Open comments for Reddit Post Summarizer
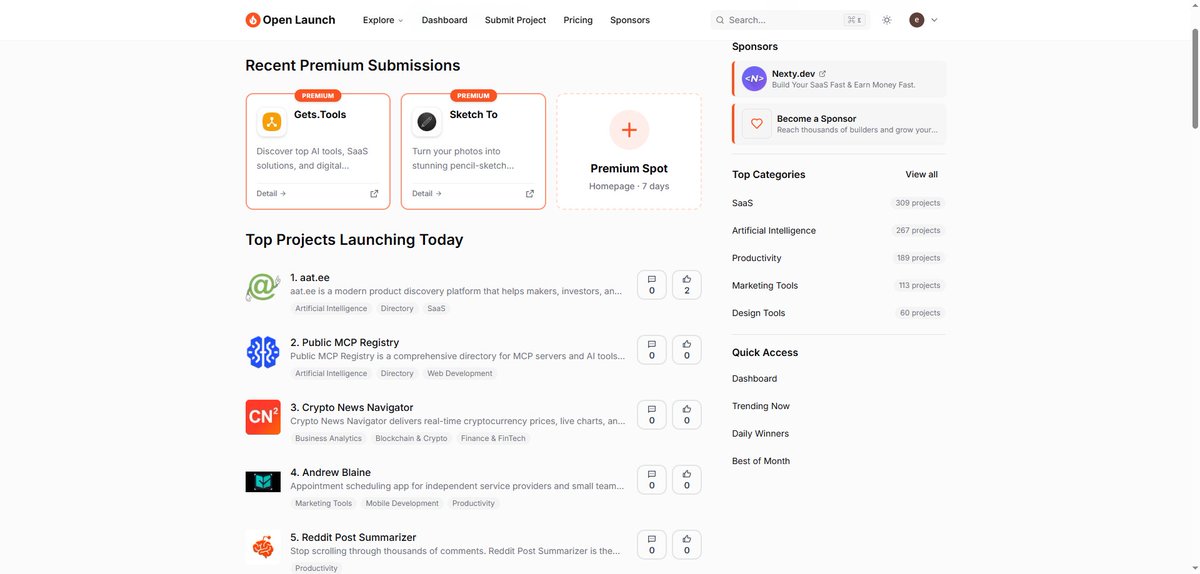 pyautogui.click(x=652, y=545)
